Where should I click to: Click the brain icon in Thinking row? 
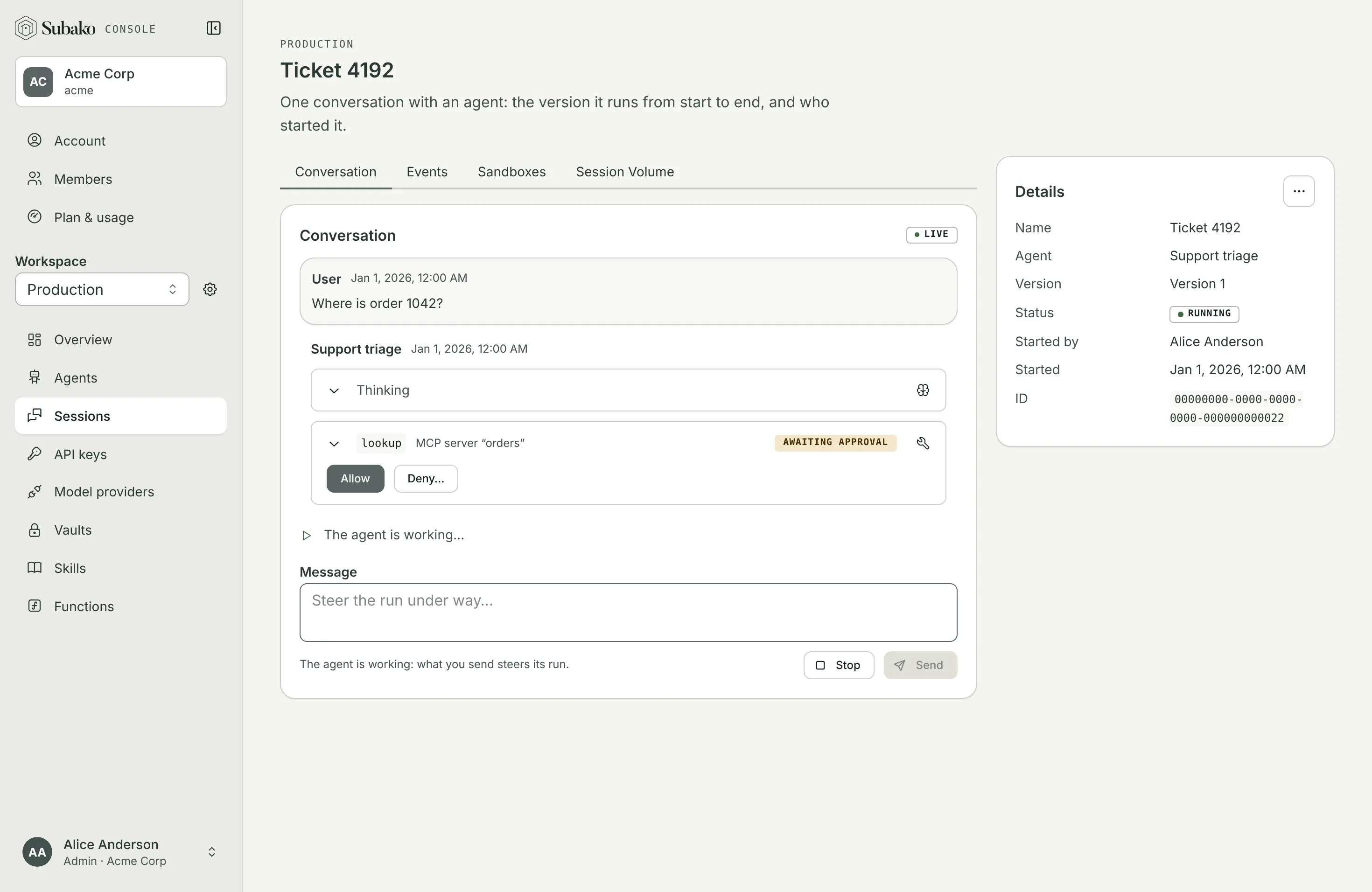click(x=922, y=390)
